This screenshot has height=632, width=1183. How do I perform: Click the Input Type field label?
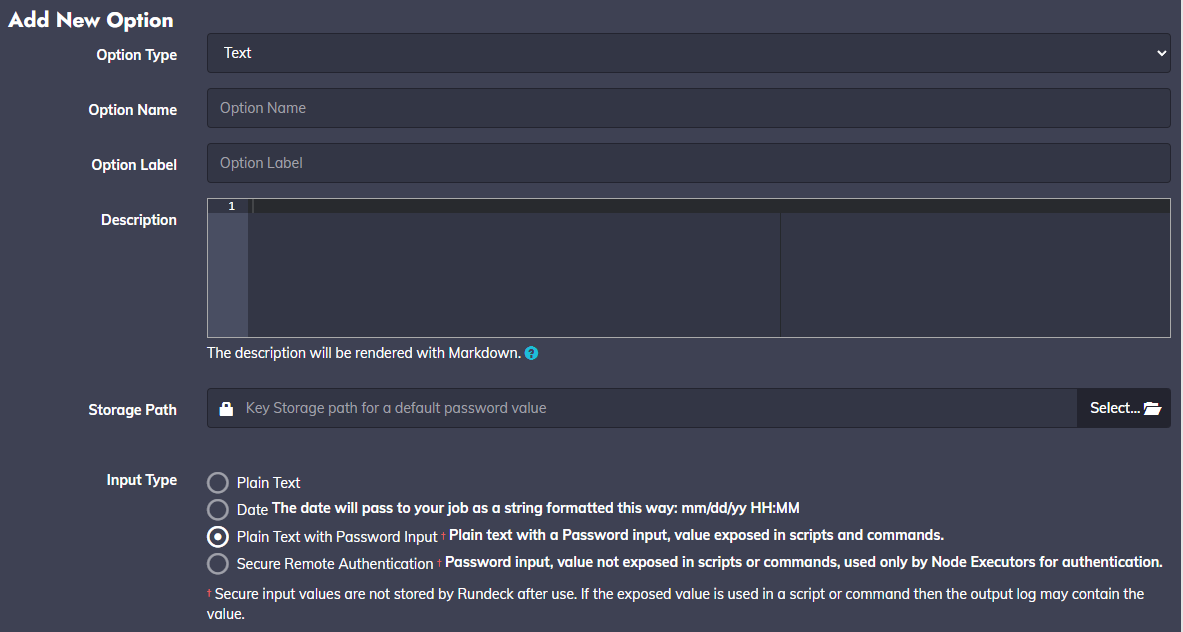click(141, 480)
